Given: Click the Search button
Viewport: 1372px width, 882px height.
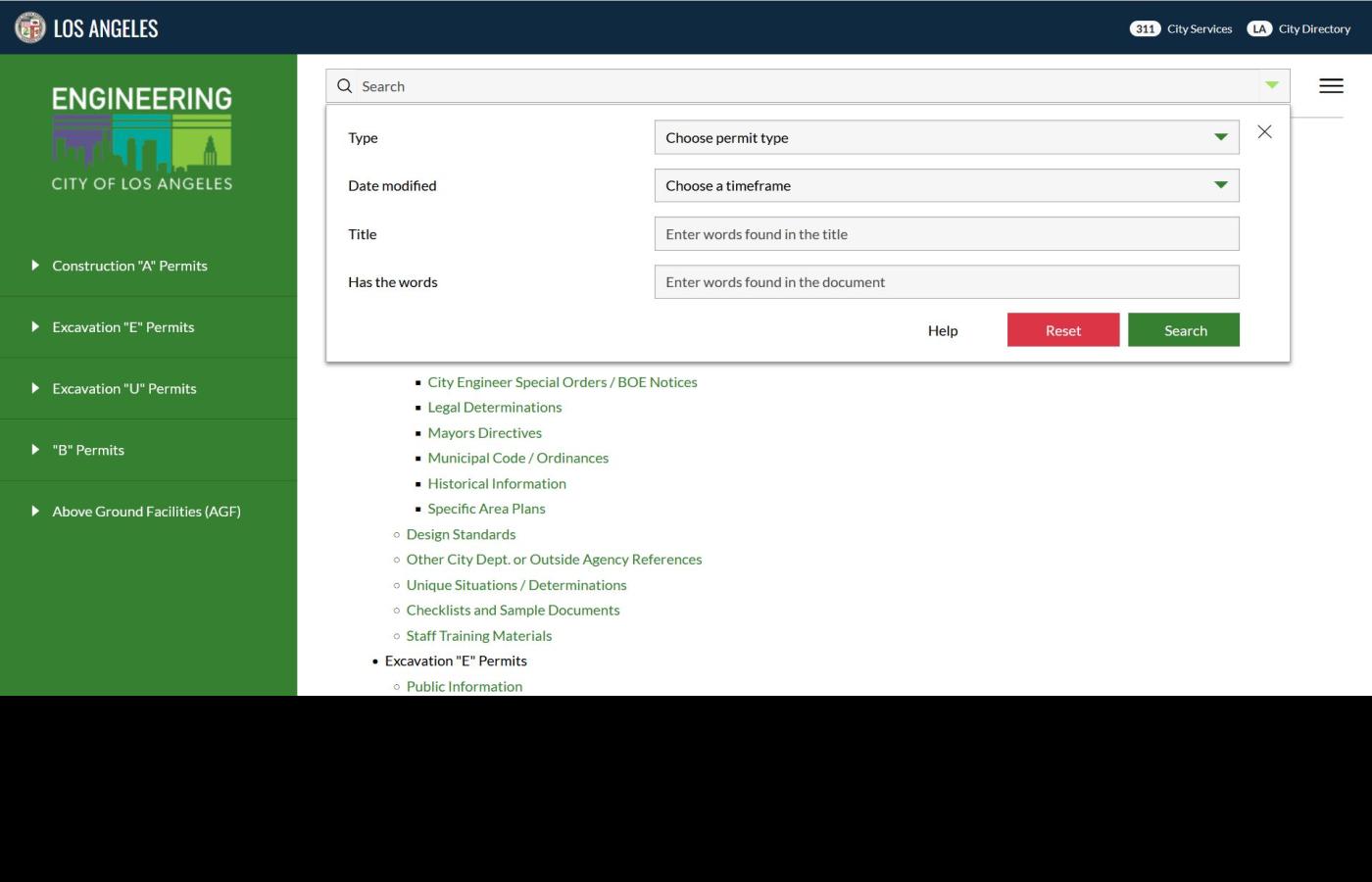Looking at the screenshot, I should [x=1184, y=330].
